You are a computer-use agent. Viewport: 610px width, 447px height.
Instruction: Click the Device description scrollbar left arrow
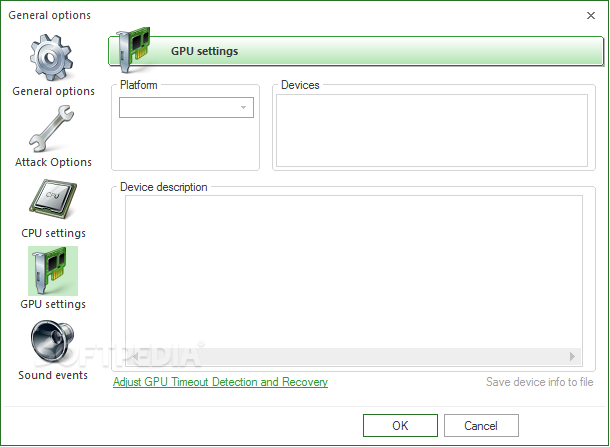(135, 356)
